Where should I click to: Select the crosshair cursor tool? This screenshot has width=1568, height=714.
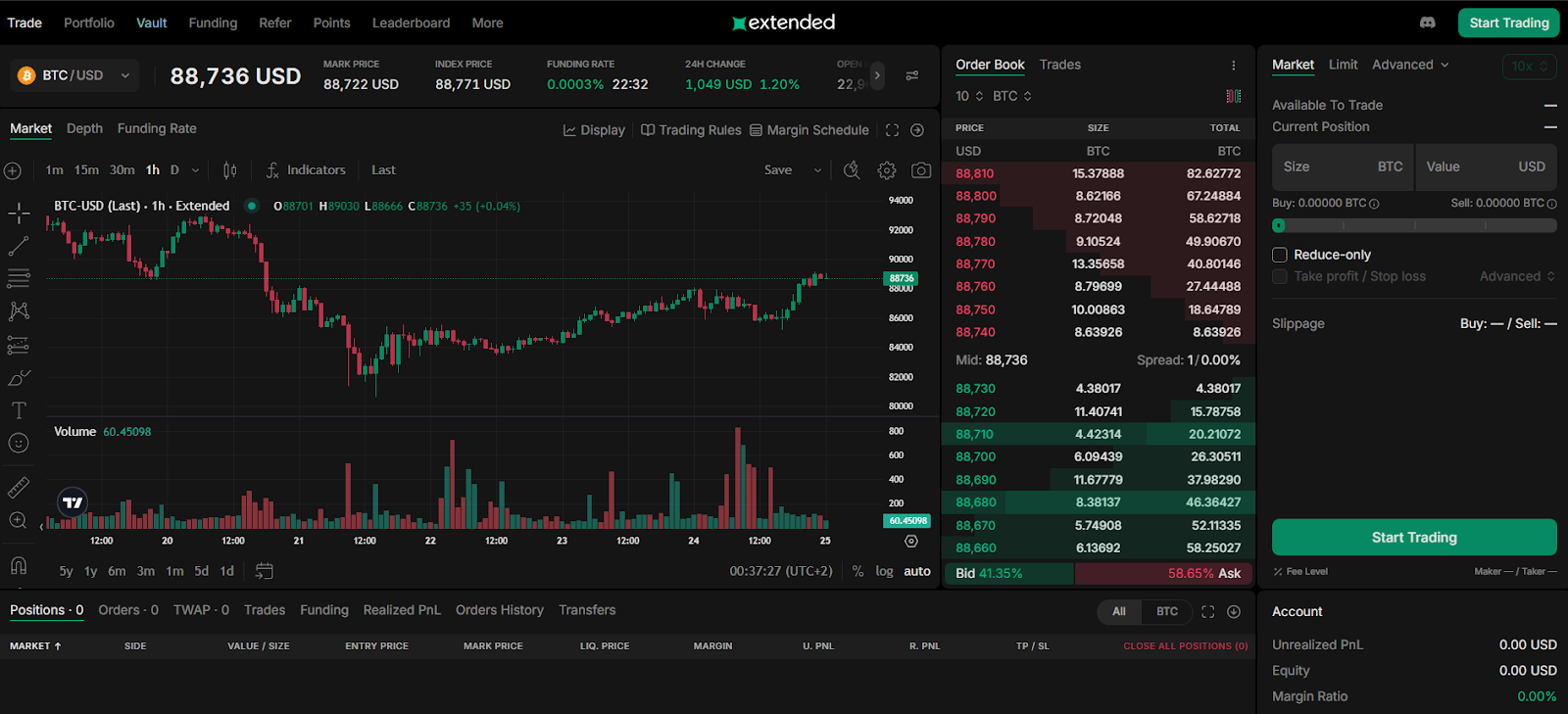click(19, 214)
